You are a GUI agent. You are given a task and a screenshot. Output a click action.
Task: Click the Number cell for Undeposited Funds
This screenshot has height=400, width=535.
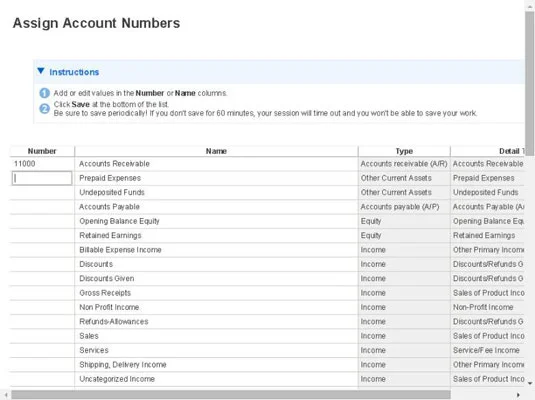pyautogui.click(x=42, y=192)
